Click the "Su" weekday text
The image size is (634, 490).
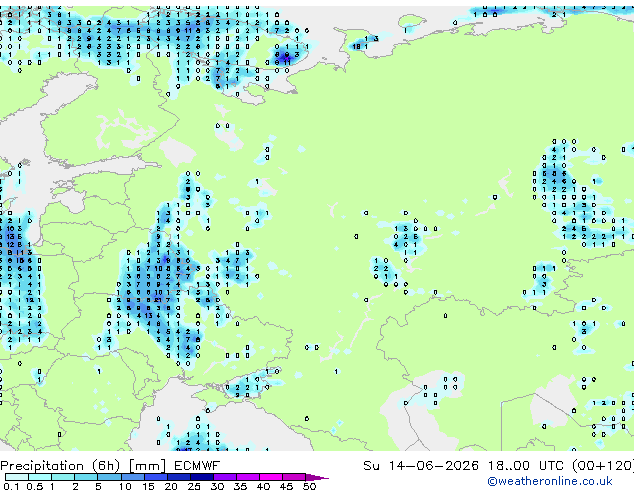point(371,466)
